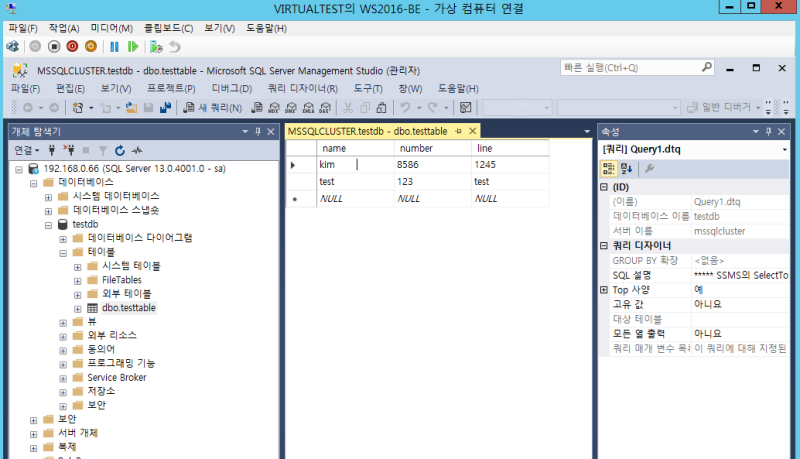800x459 pixels.
Task: Select the FileTables folder in tree
Action: click(121, 280)
